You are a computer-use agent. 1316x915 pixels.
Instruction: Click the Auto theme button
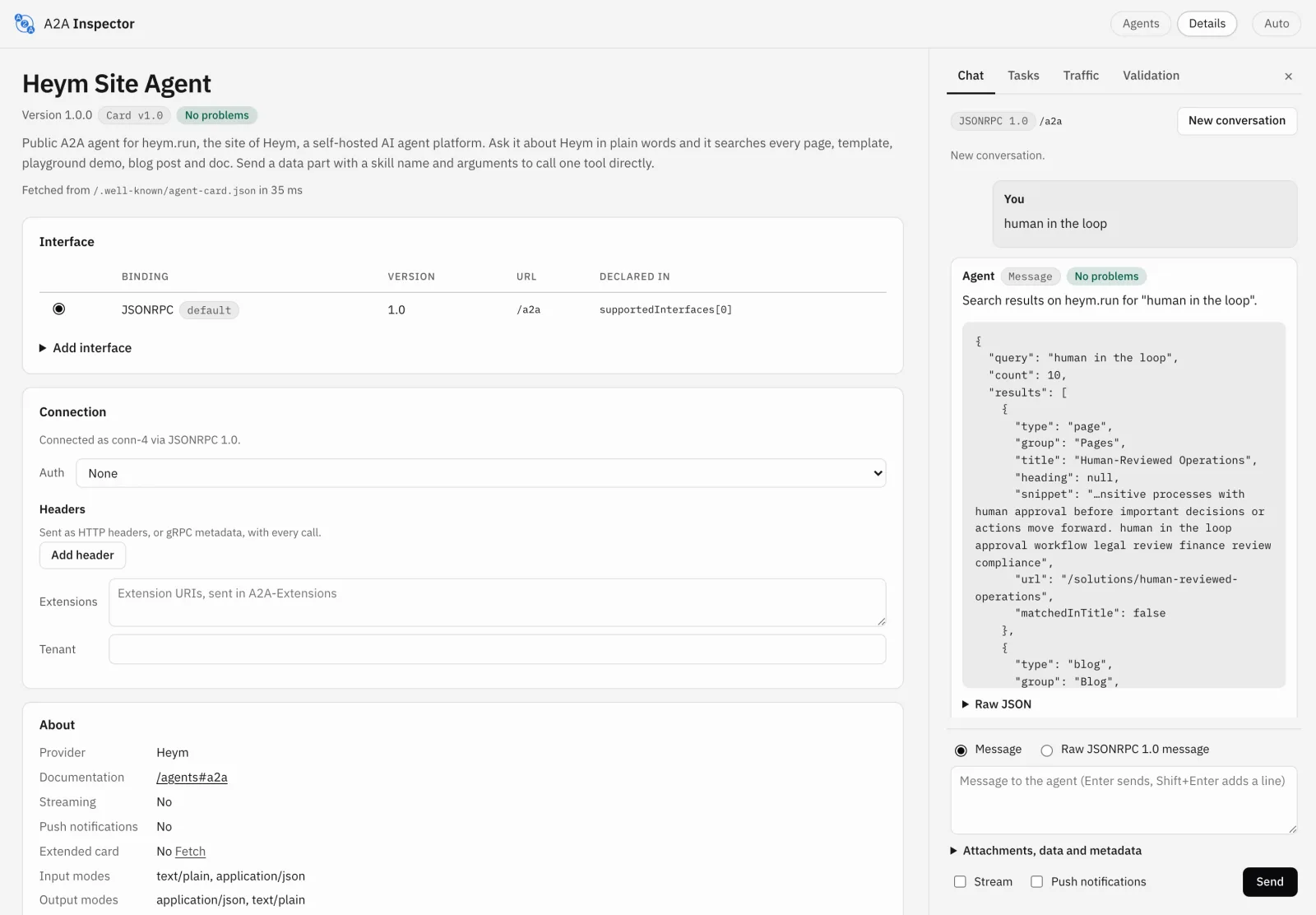click(1277, 24)
